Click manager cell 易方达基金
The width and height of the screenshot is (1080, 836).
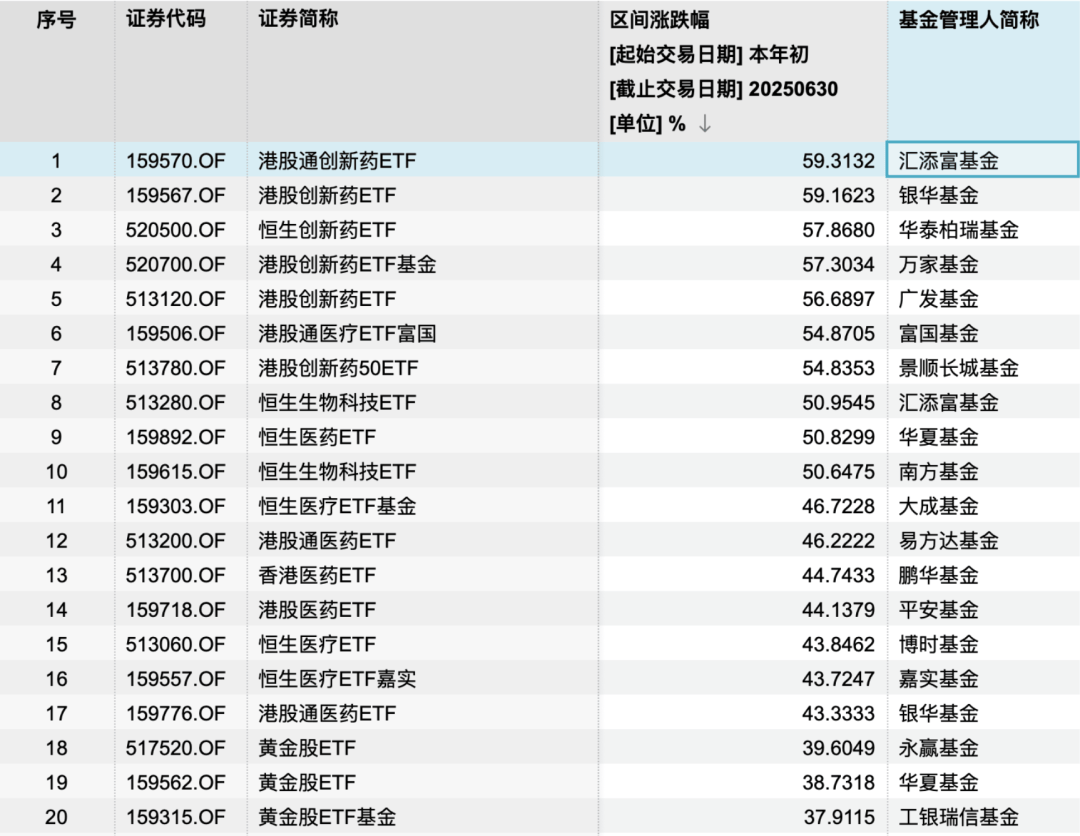coord(948,541)
